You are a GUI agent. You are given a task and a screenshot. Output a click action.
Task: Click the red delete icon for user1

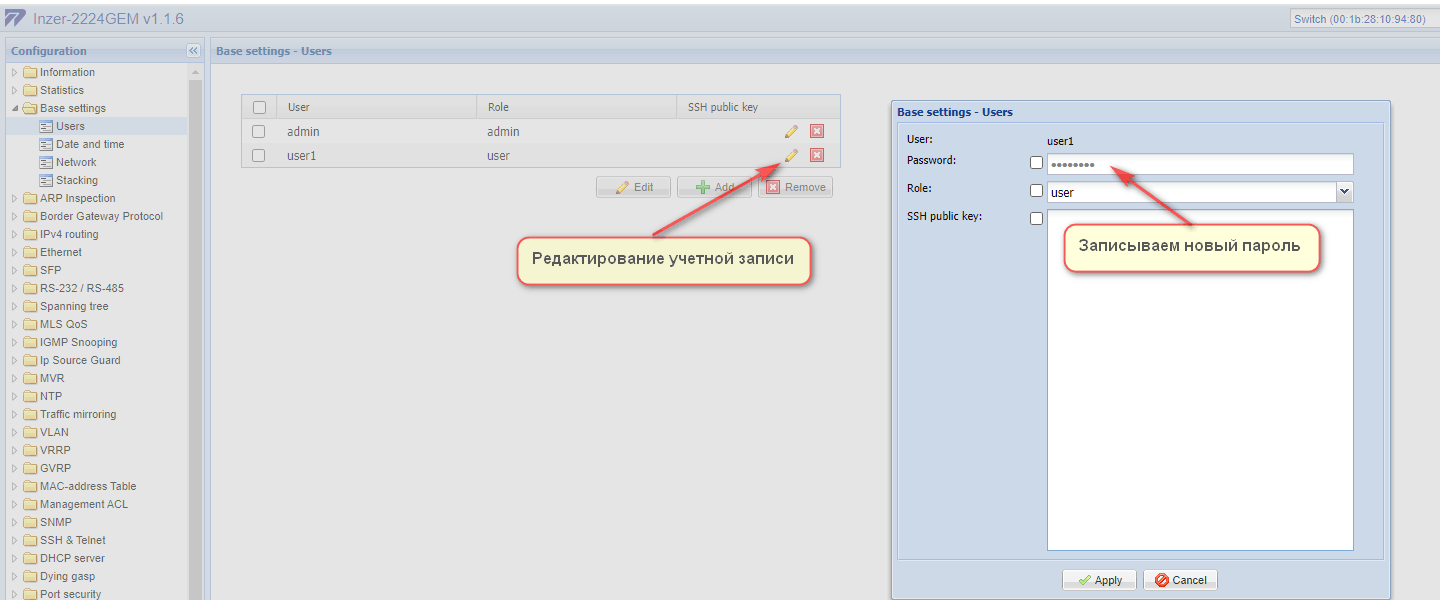(816, 155)
